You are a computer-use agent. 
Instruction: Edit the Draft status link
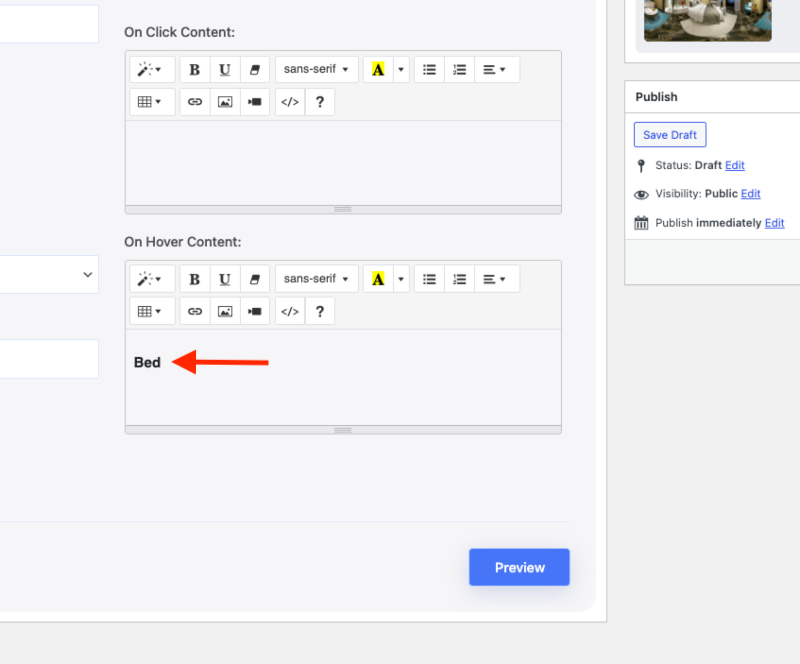coord(735,165)
